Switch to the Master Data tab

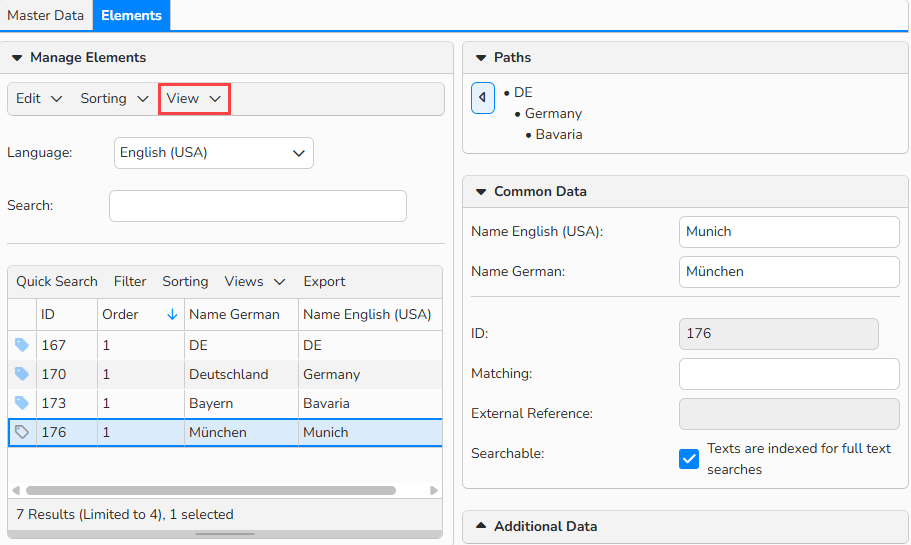(46, 15)
